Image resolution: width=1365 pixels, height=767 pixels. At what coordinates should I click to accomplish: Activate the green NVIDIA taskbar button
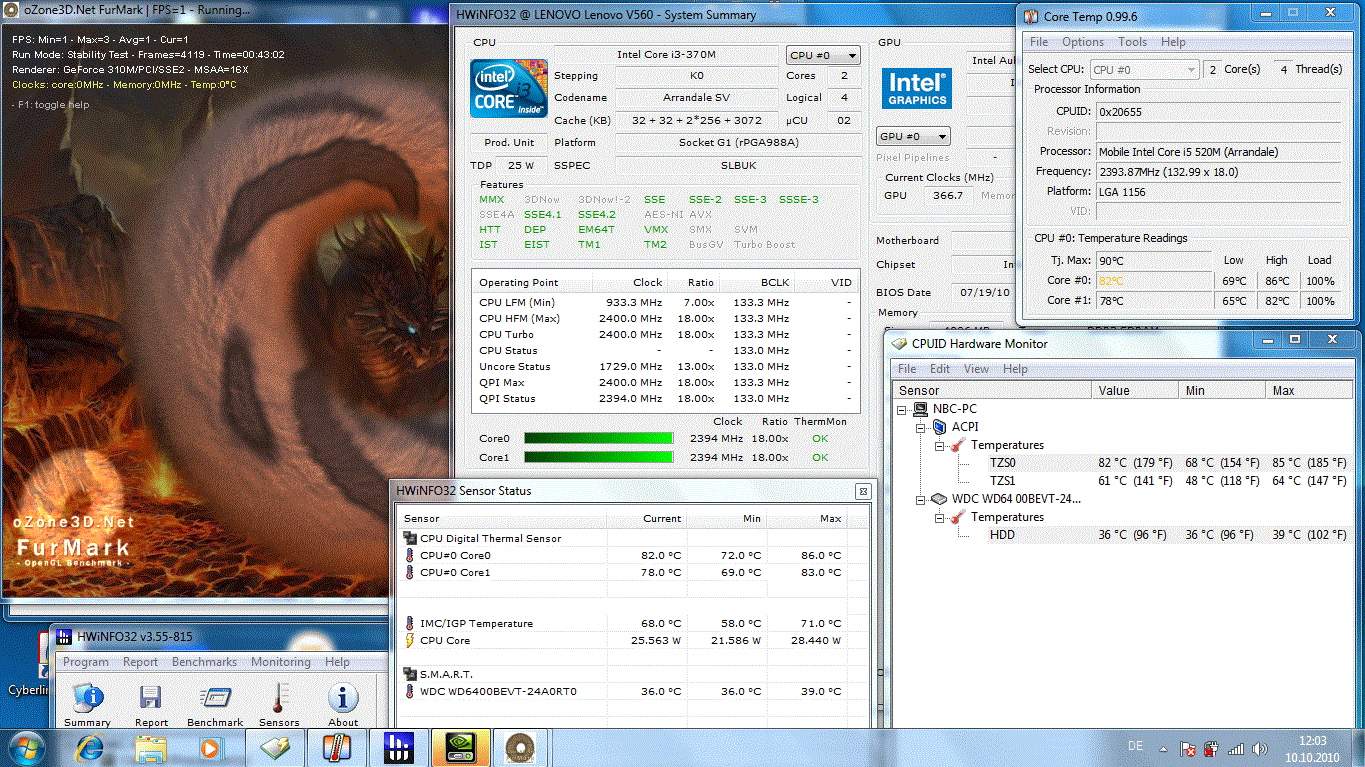461,747
